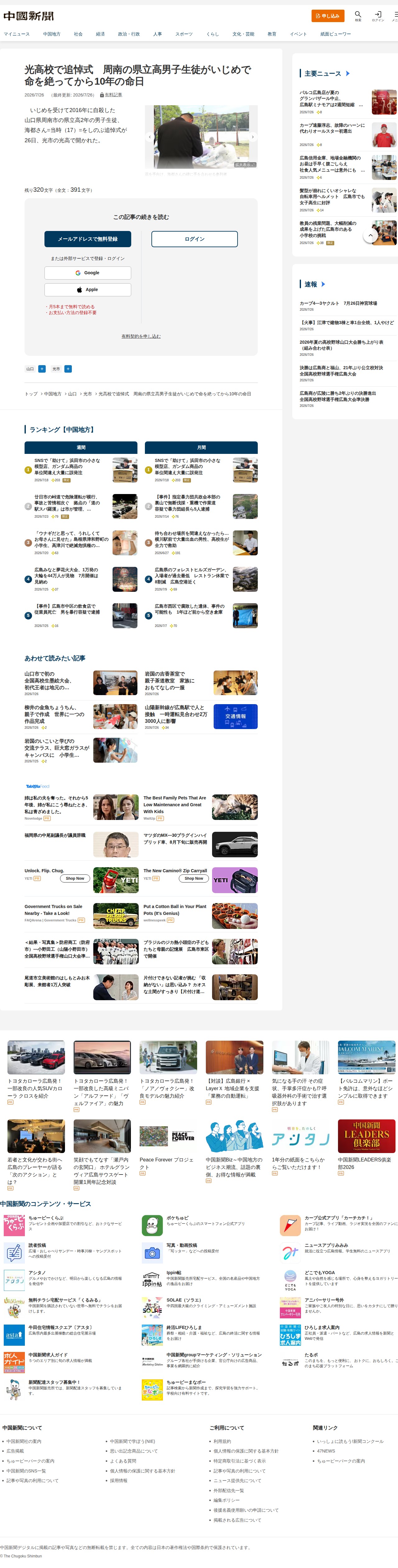Image resolution: width=398 pixels, height=1568 pixels.
Task: Open 政治・行政 nav menu item
Action: tap(129, 34)
